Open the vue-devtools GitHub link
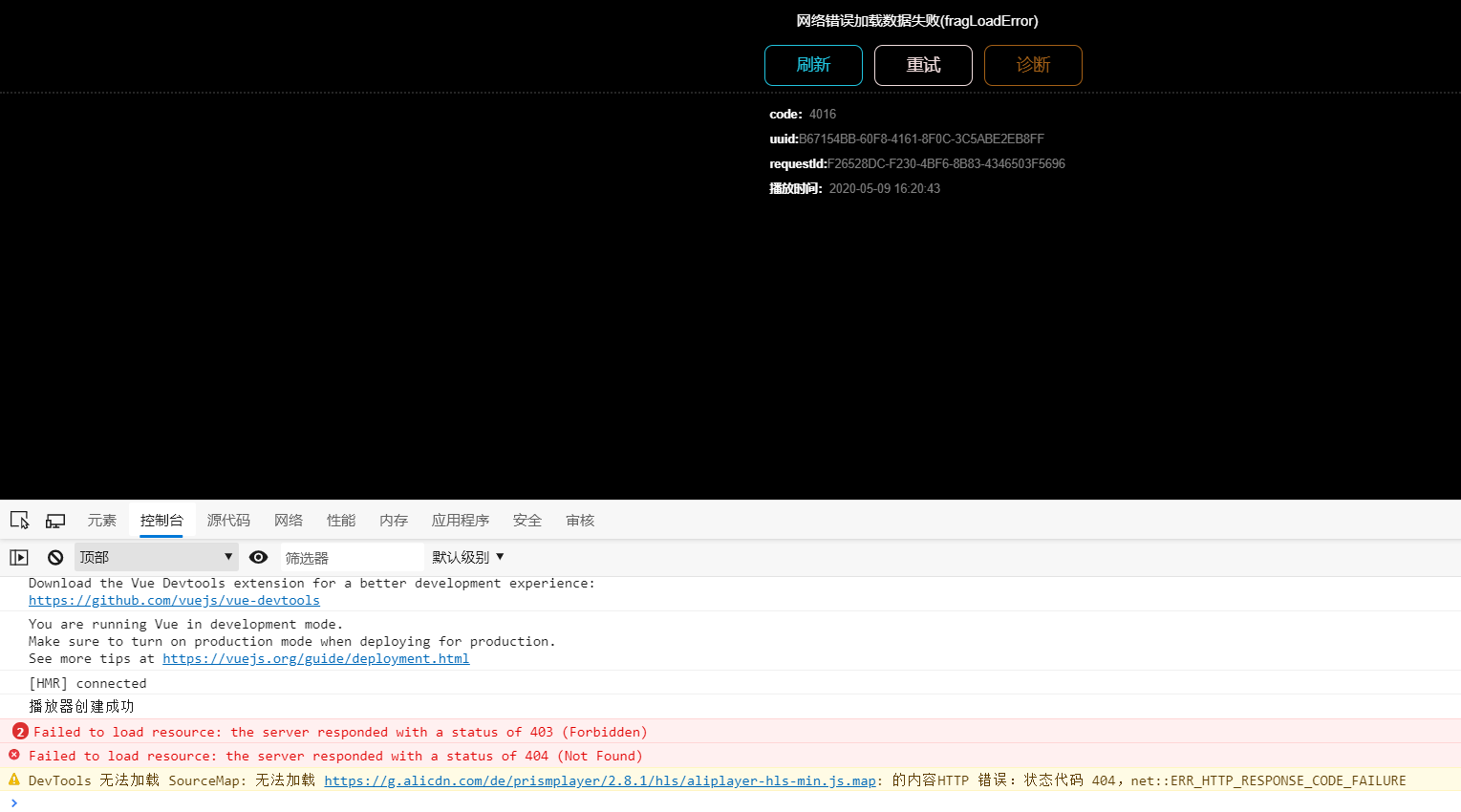The height and width of the screenshot is (812, 1461). click(x=174, y=600)
